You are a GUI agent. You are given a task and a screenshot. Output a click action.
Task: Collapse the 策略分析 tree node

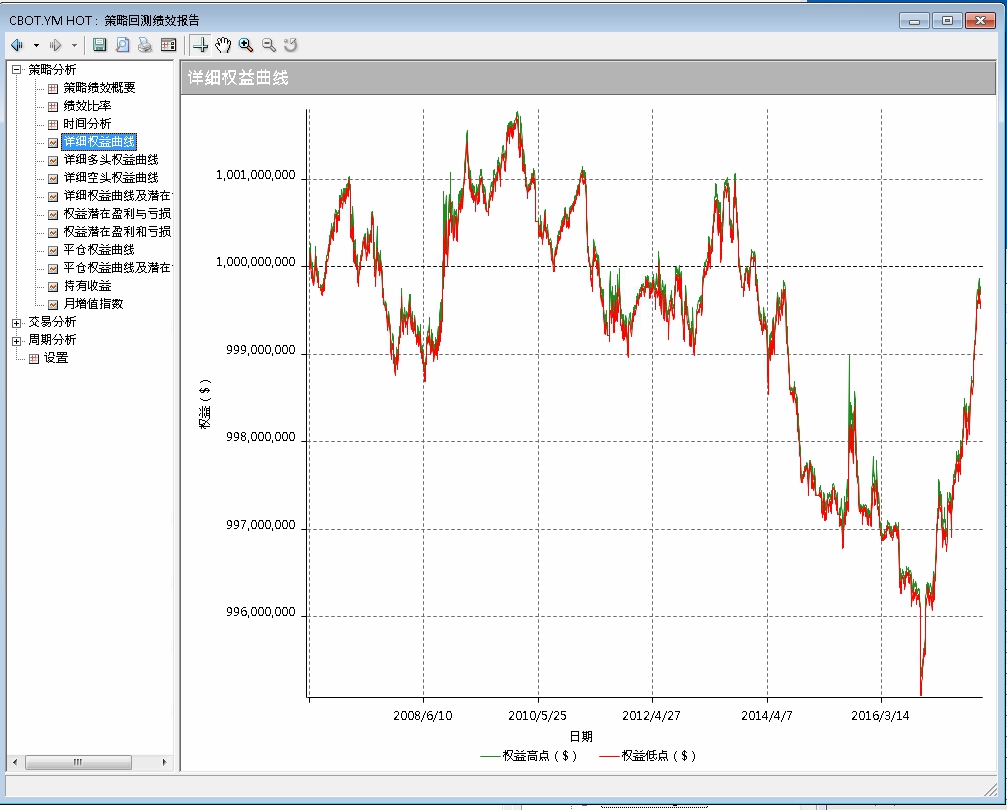[x=16, y=70]
